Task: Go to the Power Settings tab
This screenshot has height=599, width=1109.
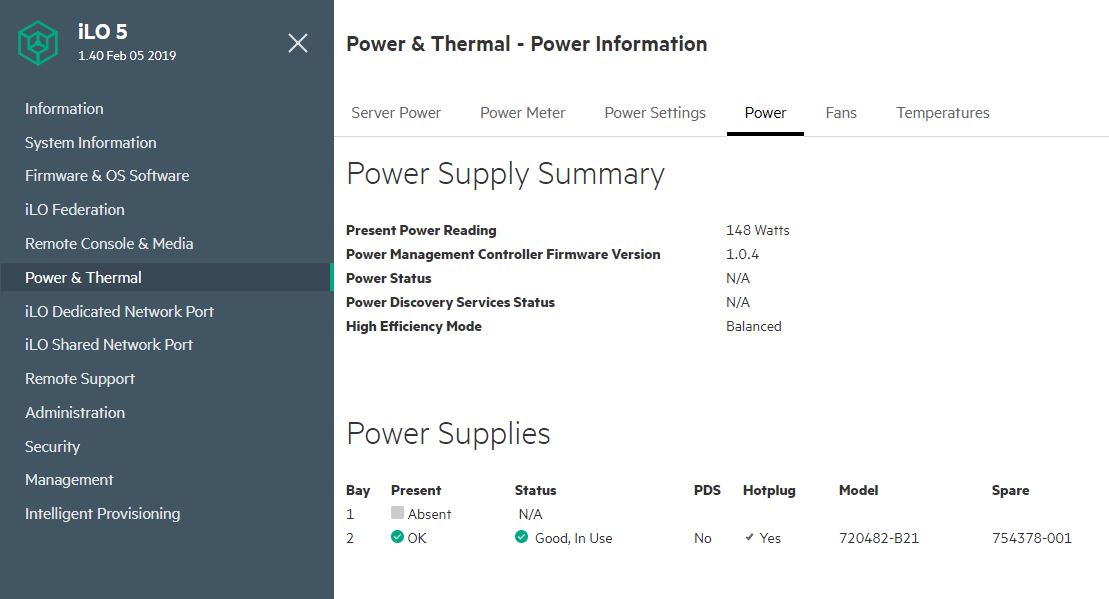Action: point(655,113)
